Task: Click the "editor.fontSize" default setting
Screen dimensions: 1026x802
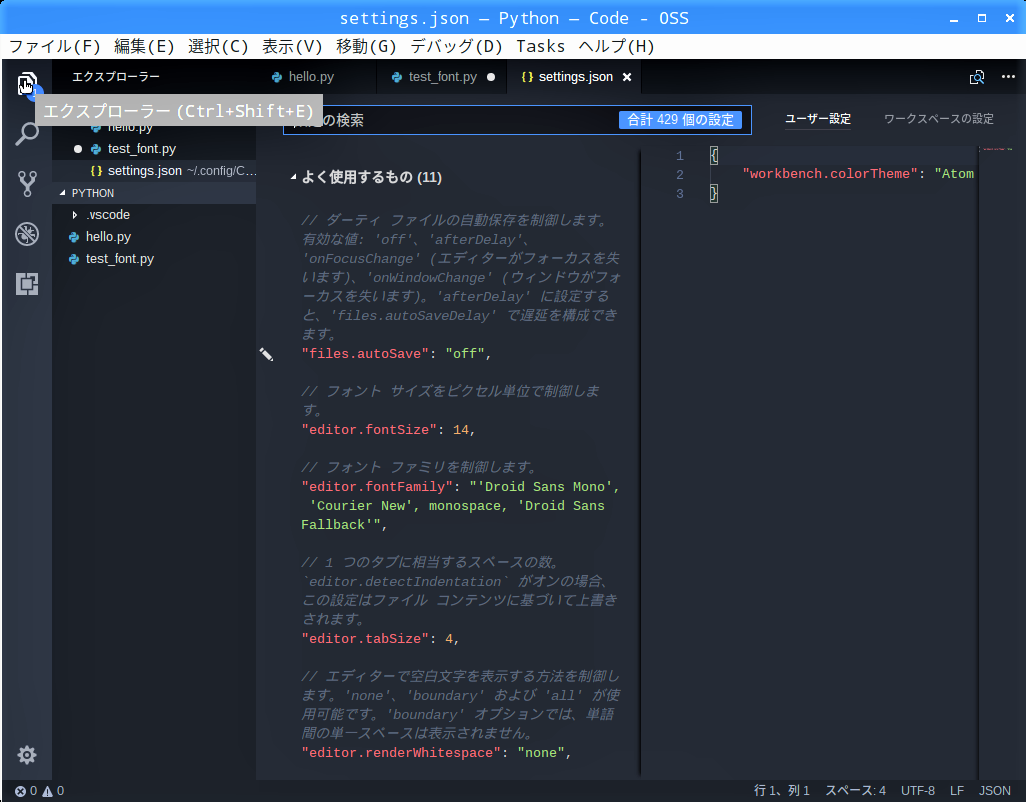Action: [369, 430]
